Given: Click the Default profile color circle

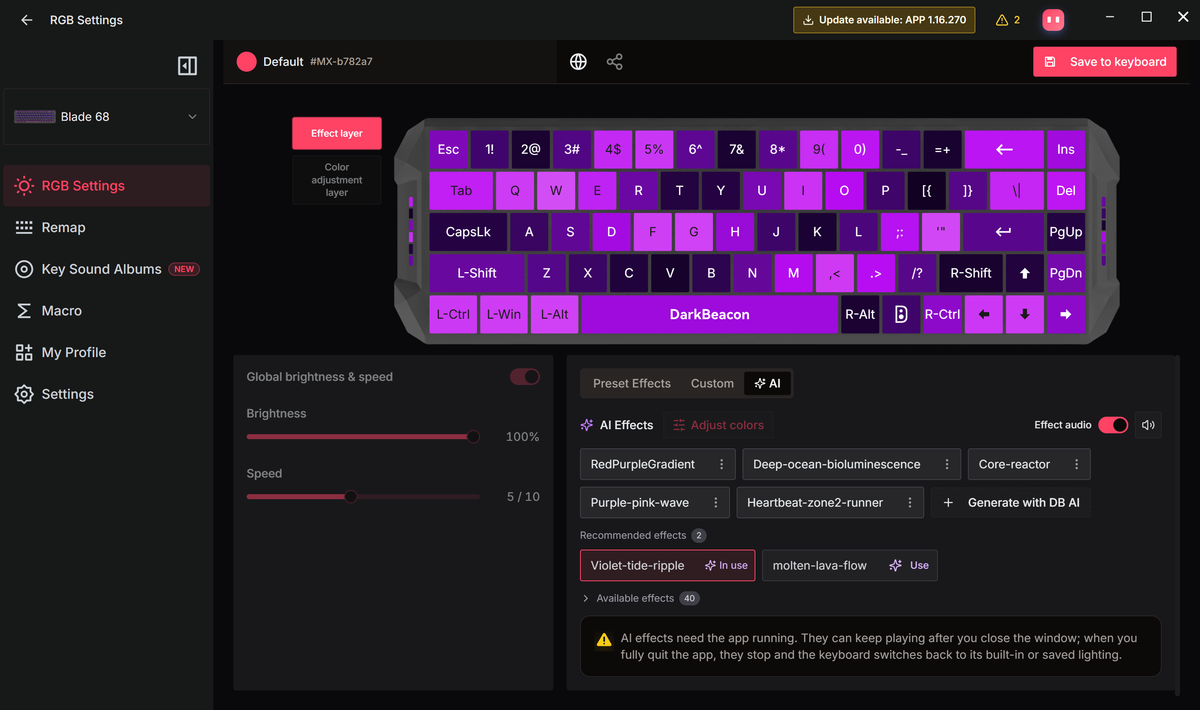Looking at the screenshot, I should click(x=247, y=62).
